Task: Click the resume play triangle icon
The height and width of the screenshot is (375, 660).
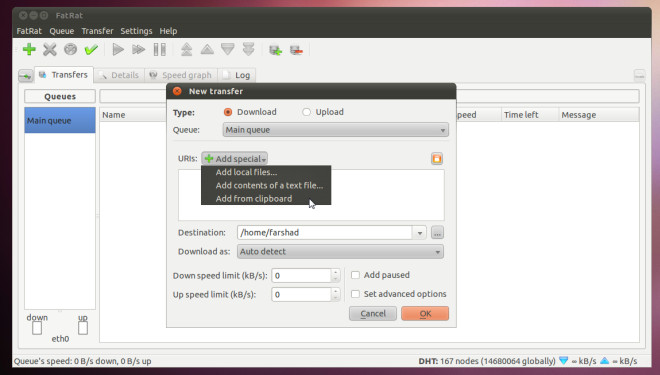Action: pos(118,50)
